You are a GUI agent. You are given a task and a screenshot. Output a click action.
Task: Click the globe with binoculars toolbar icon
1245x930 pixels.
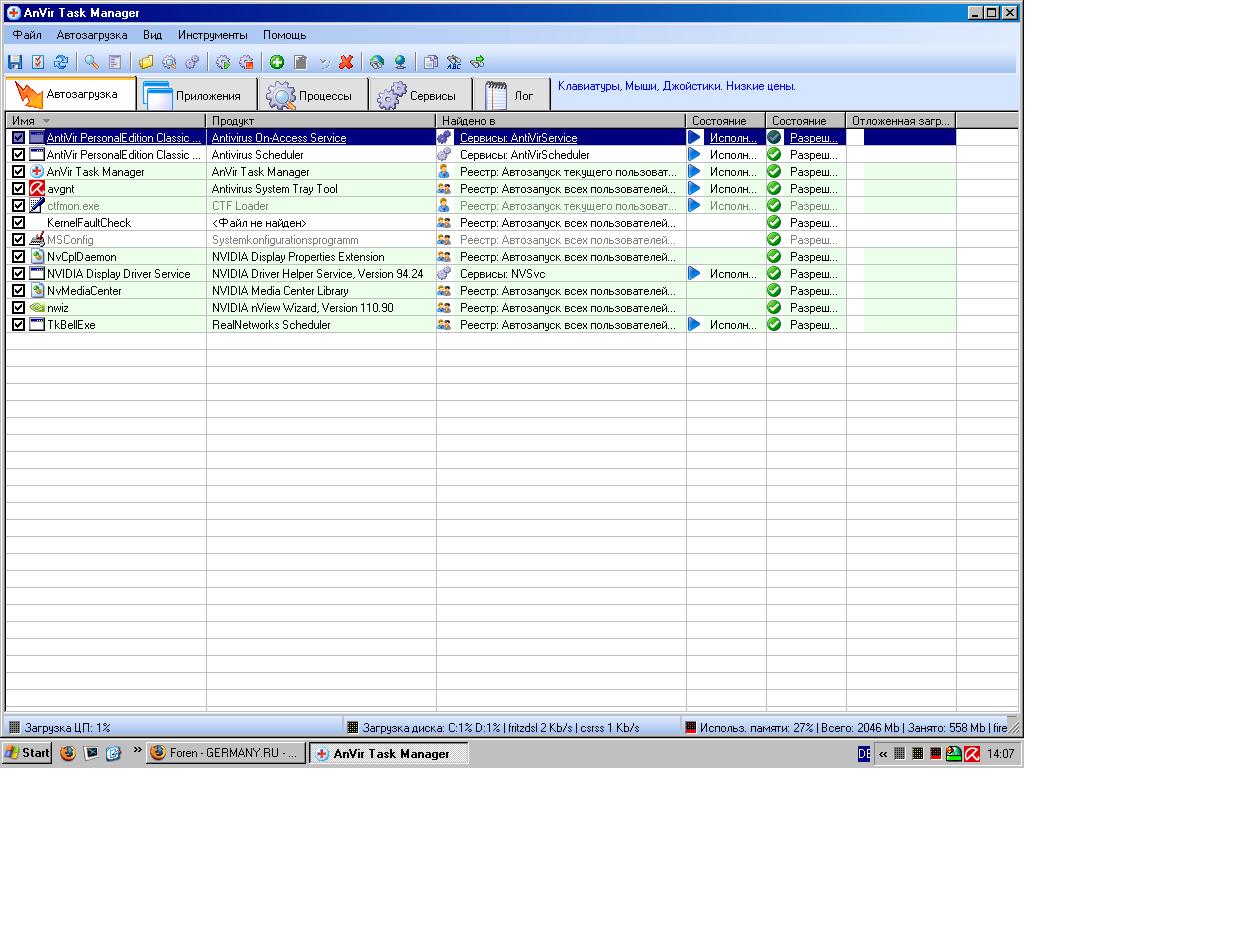pos(377,62)
